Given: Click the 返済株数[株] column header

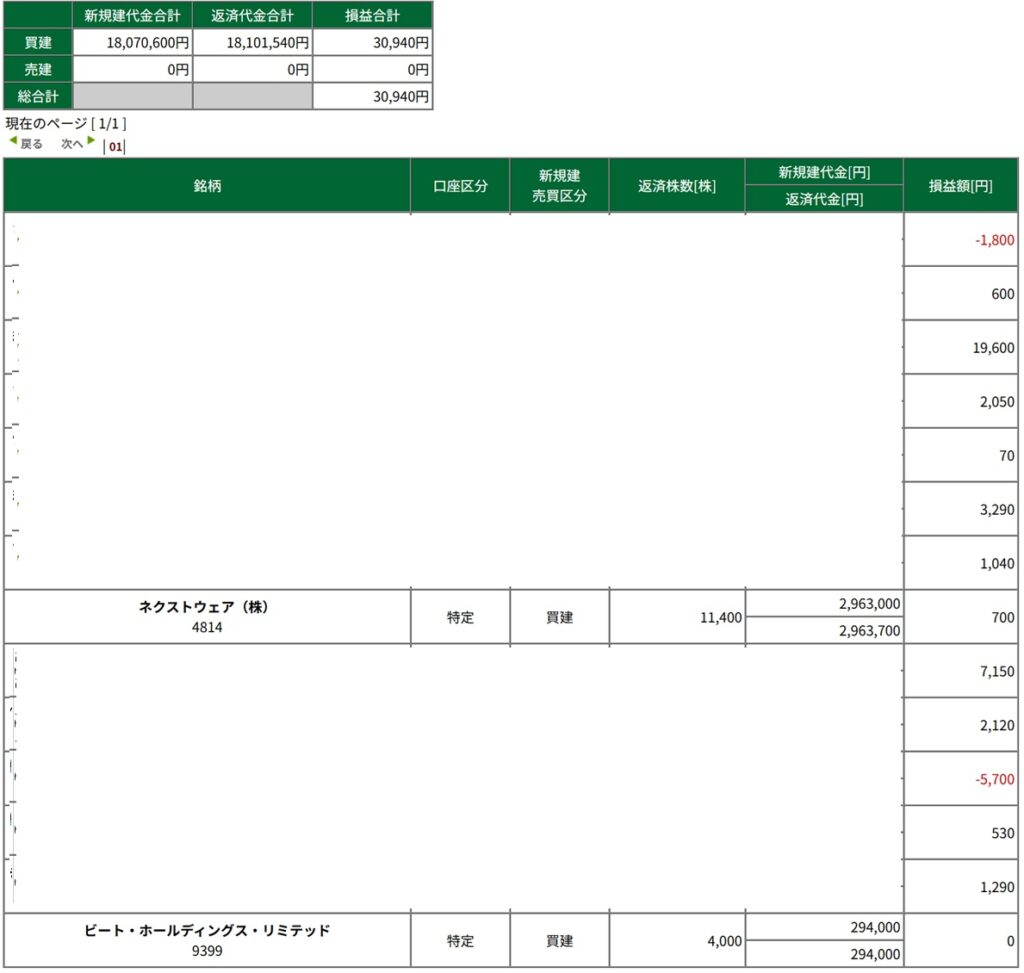Looking at the screenshot, I should point(677,186).
